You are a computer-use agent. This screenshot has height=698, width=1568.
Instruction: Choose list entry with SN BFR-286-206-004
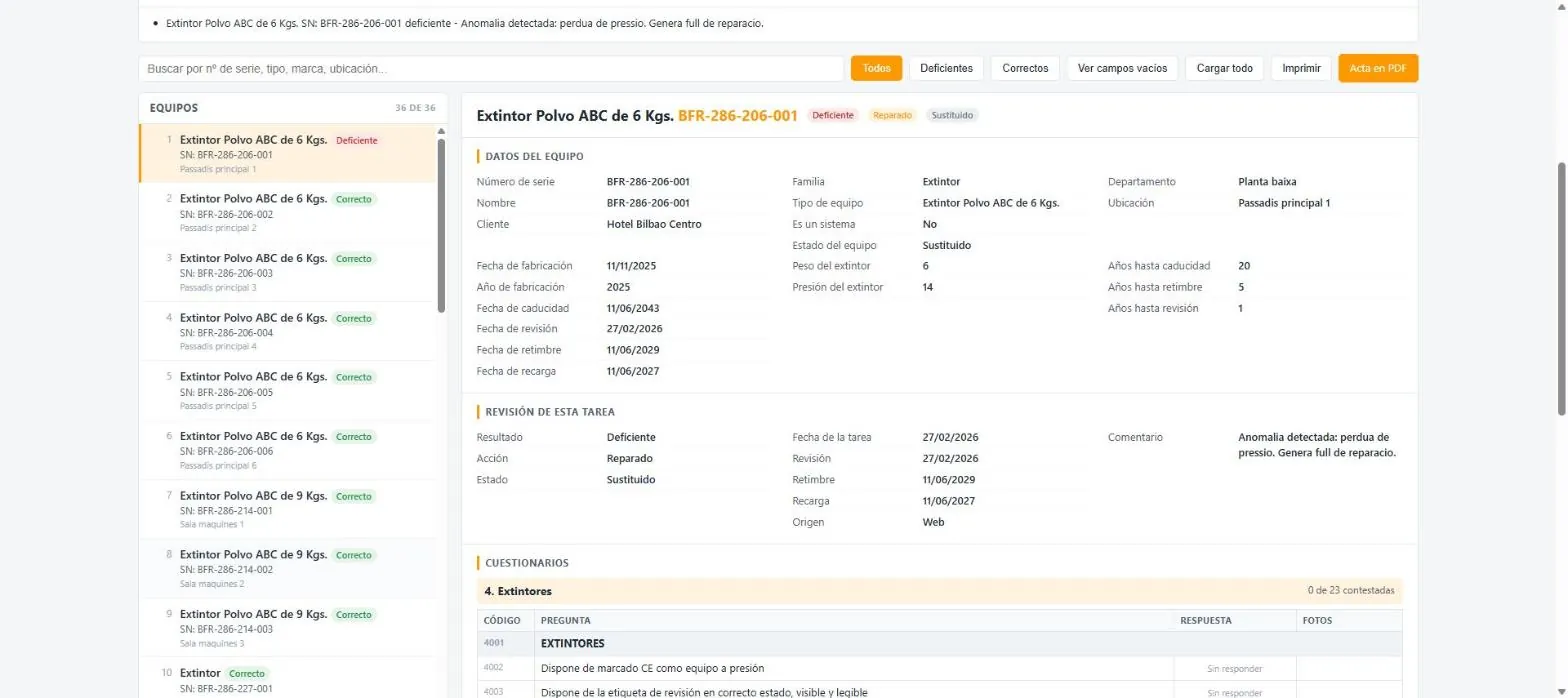pos(288,331)
